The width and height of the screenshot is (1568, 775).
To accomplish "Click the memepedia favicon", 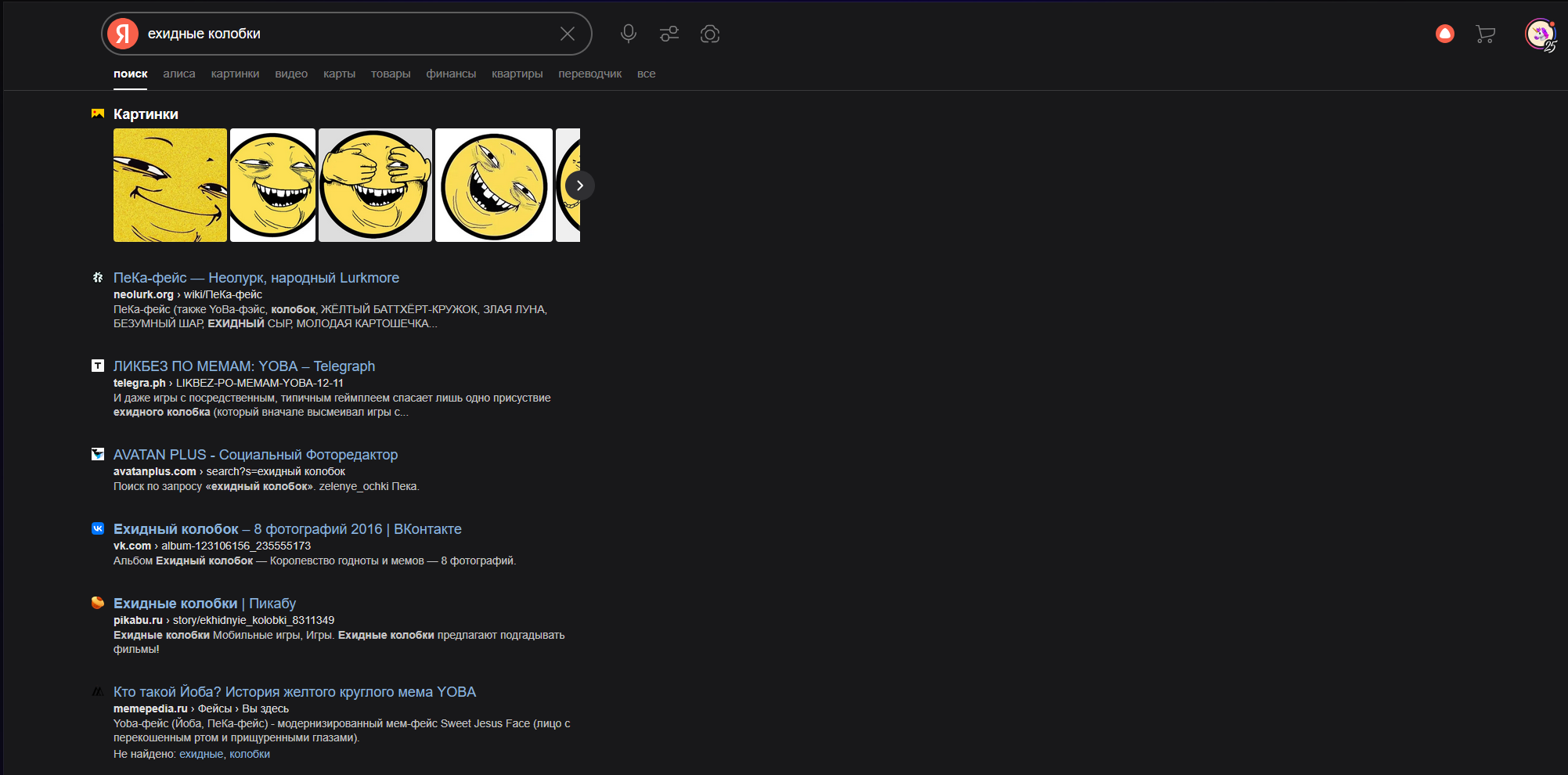I will (x=98, y=691).
